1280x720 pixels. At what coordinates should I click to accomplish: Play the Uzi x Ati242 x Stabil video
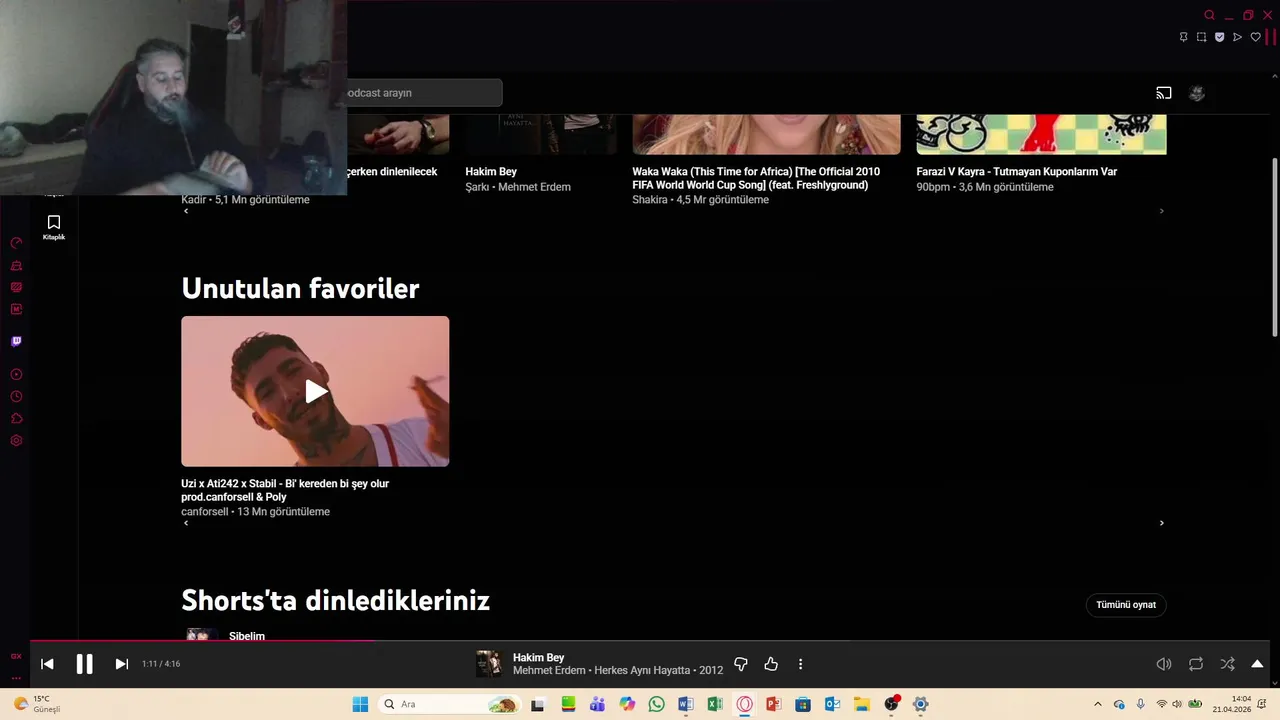coord(315,391)
